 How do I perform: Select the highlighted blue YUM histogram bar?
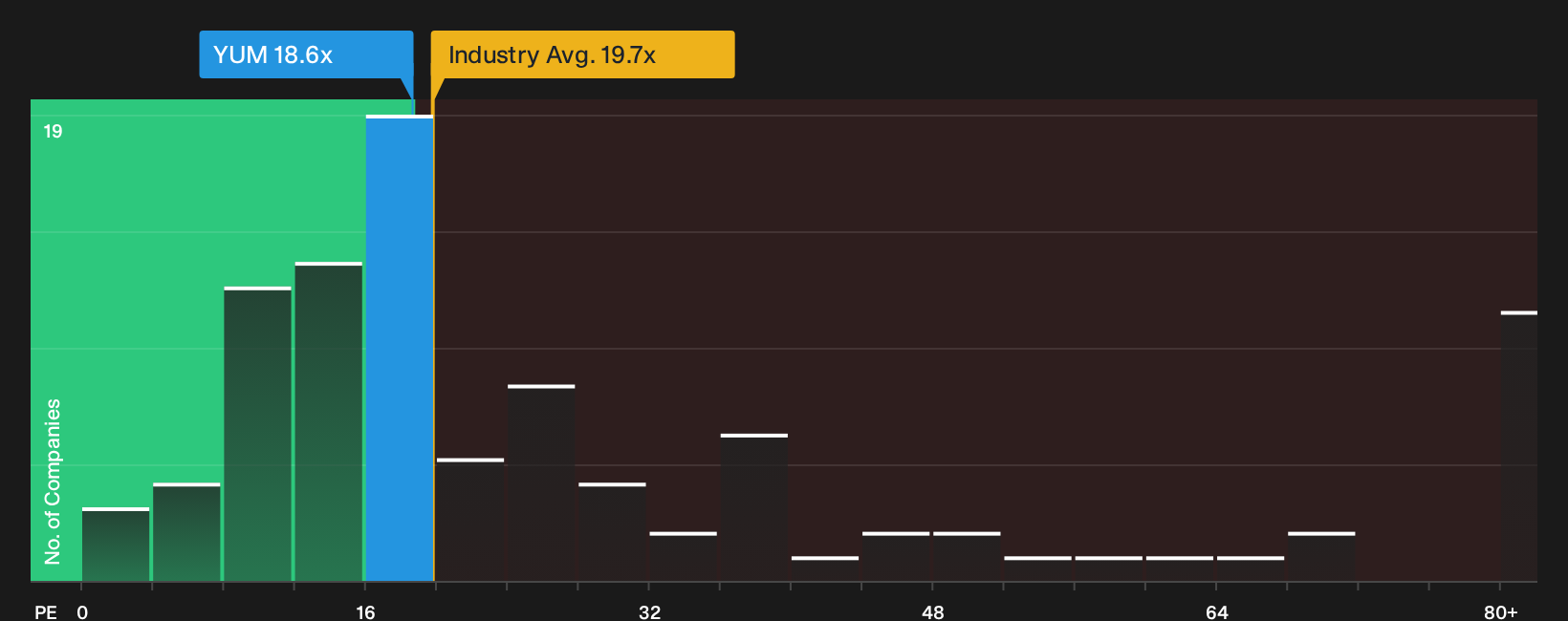(x=400, y=349)
